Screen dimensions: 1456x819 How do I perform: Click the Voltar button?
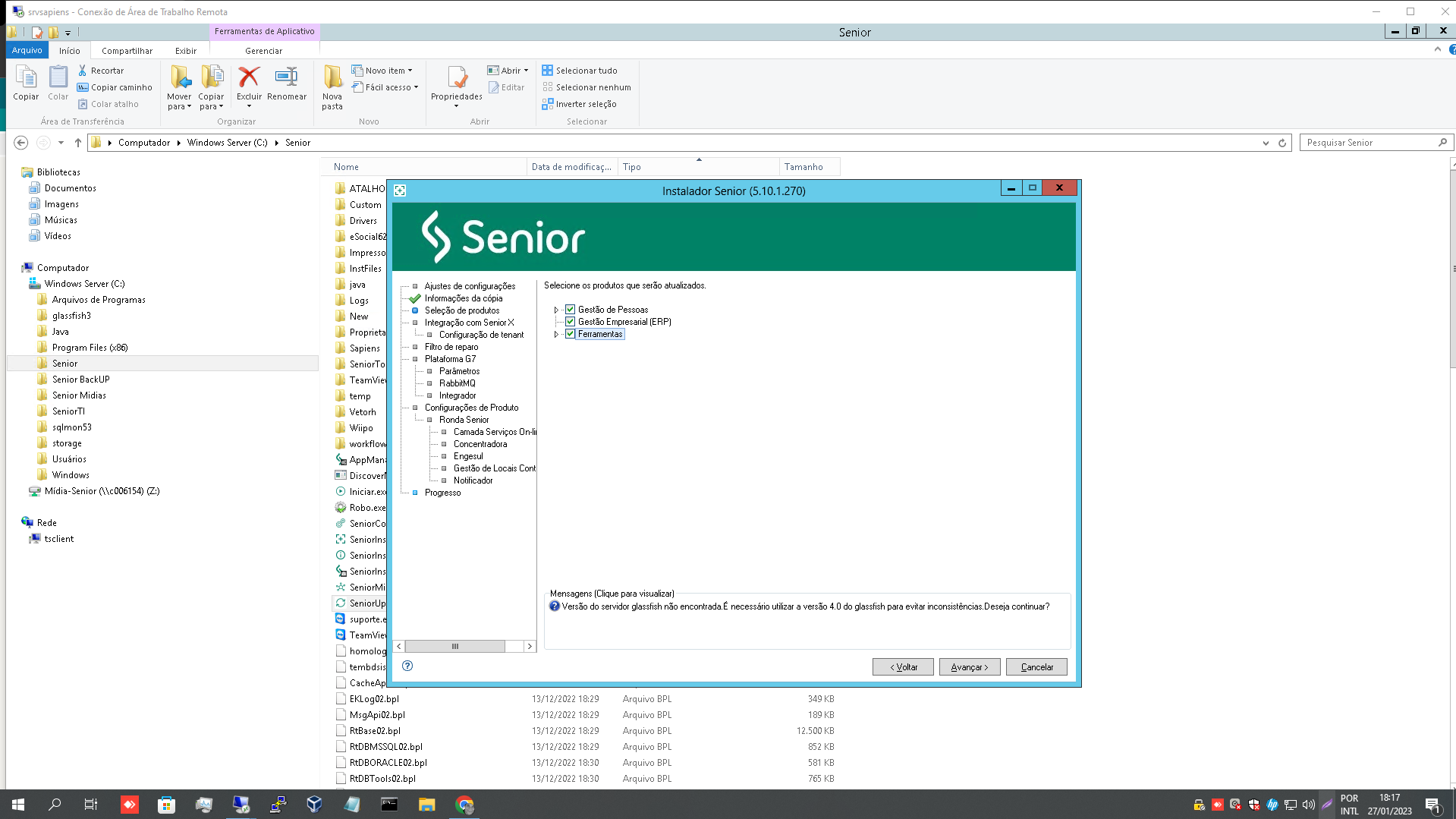[x=903, y=667]
